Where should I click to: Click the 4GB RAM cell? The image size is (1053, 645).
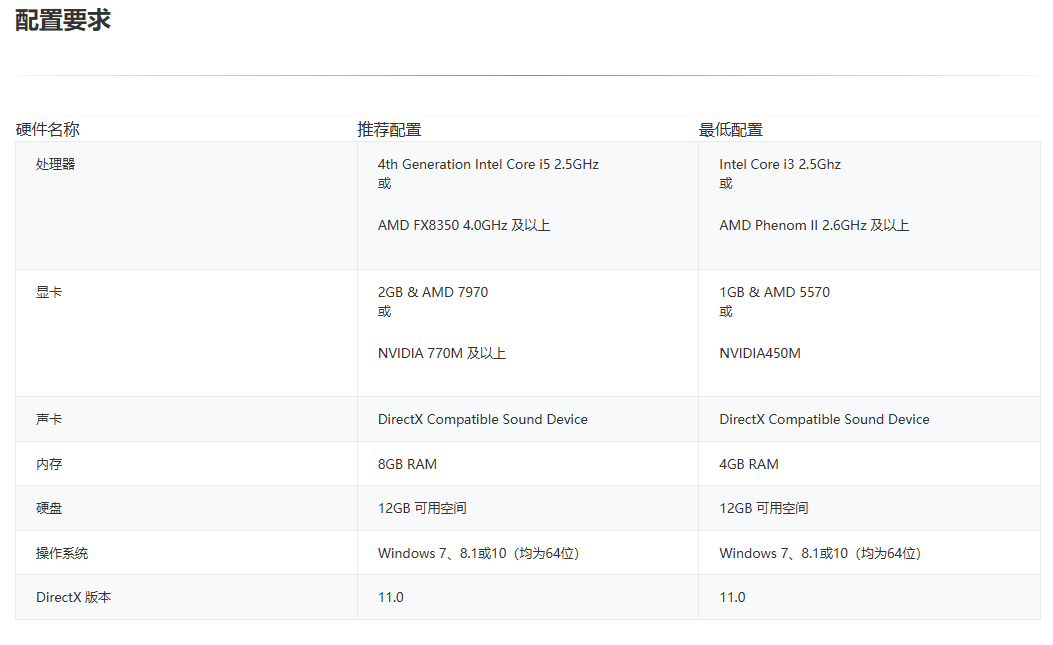tap(749, 464)
